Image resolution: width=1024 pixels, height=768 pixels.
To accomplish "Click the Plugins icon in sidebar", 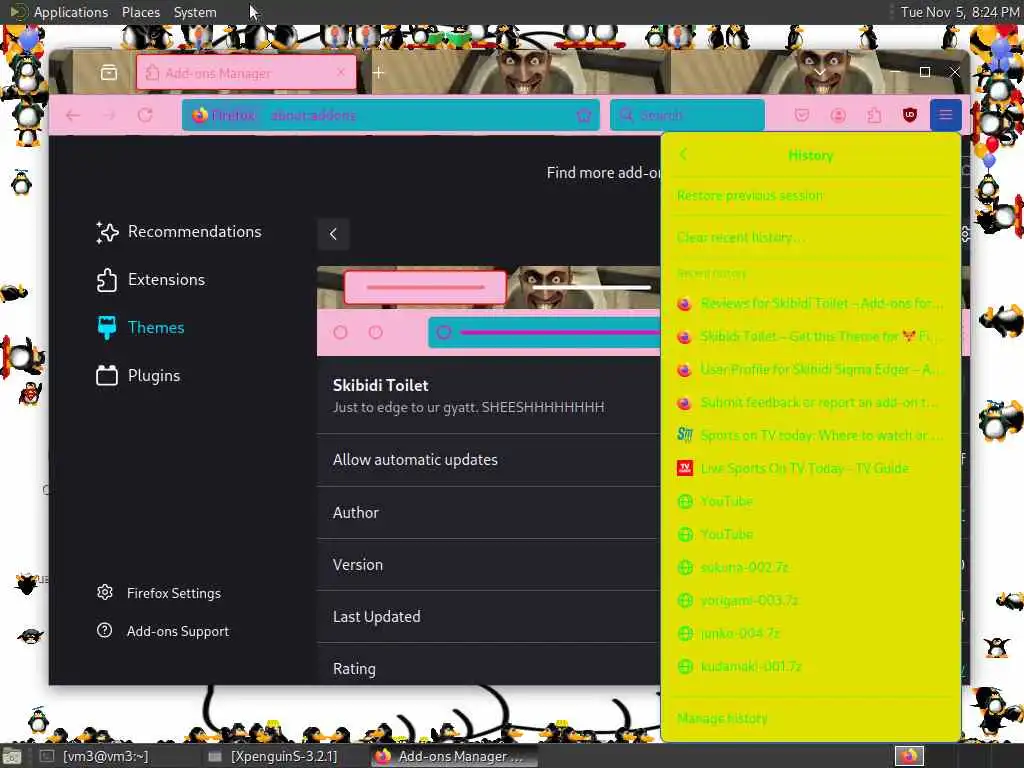I will coord(106,376).
